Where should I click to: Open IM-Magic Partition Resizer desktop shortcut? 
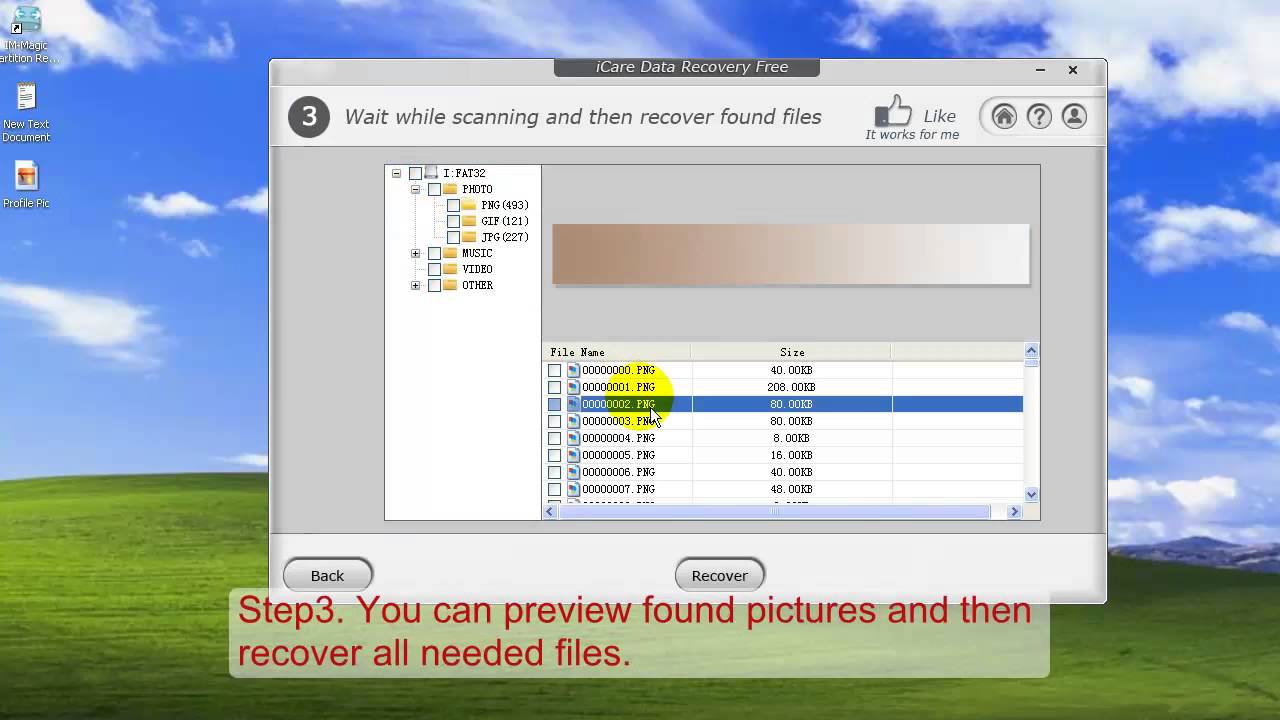click(27, 35)
